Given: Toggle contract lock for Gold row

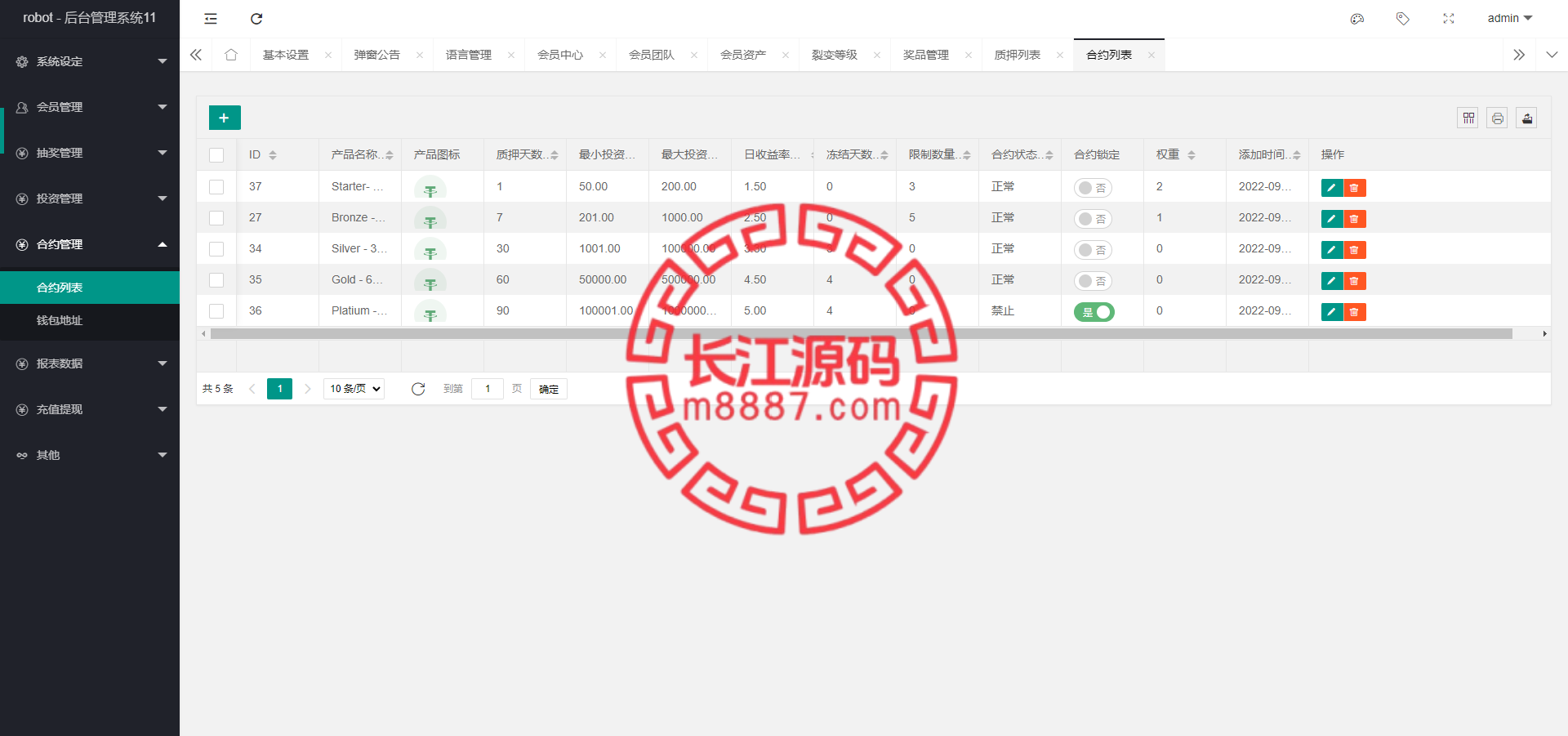Looking at the screenshot, I should [x=1093, y=281].
